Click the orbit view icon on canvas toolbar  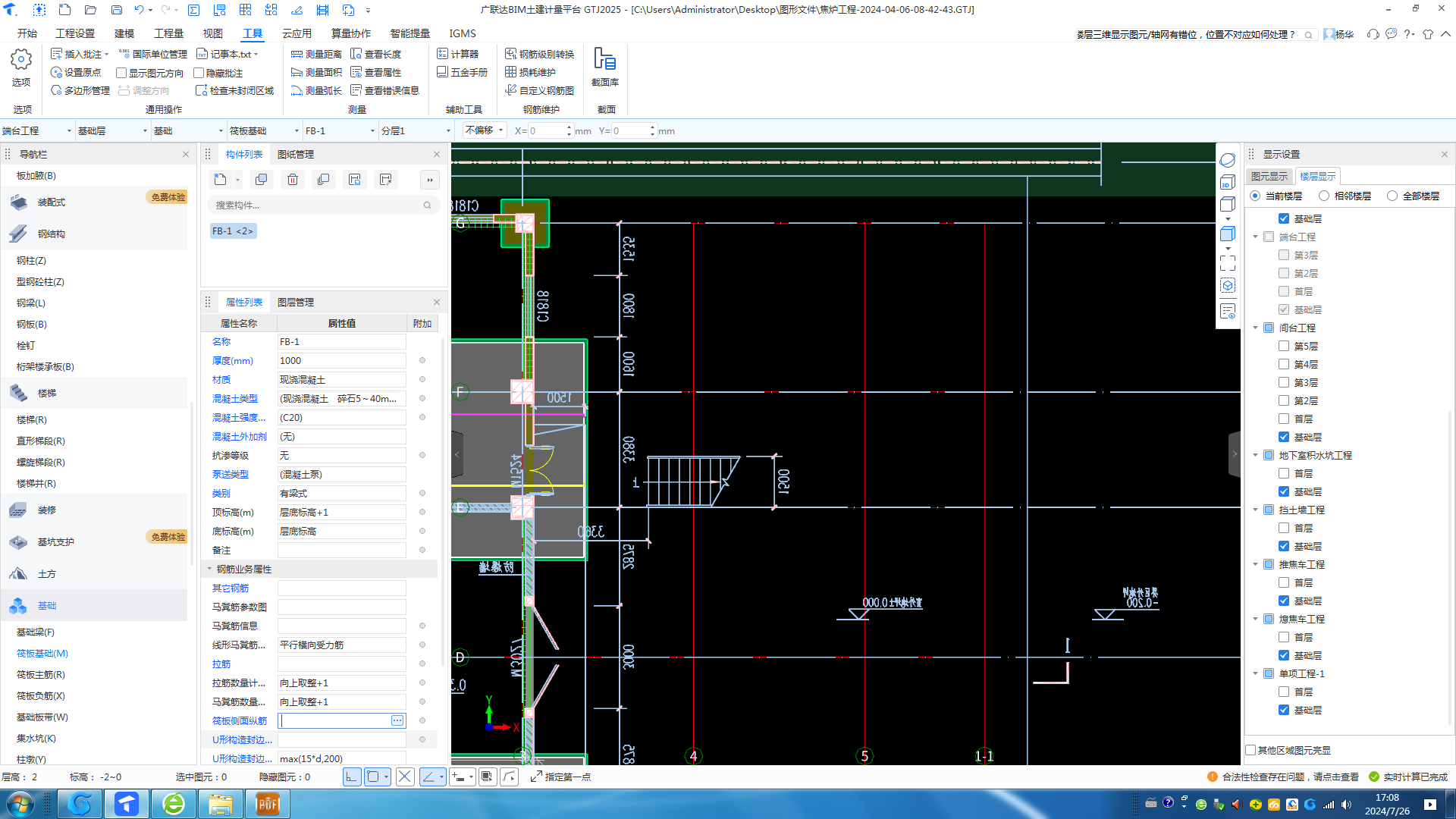pos(1228,160)
